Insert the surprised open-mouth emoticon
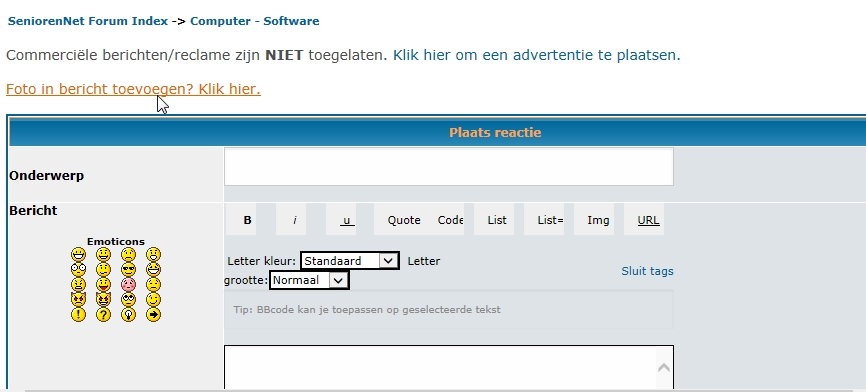866x392 pixels. (x=154, y=255)
